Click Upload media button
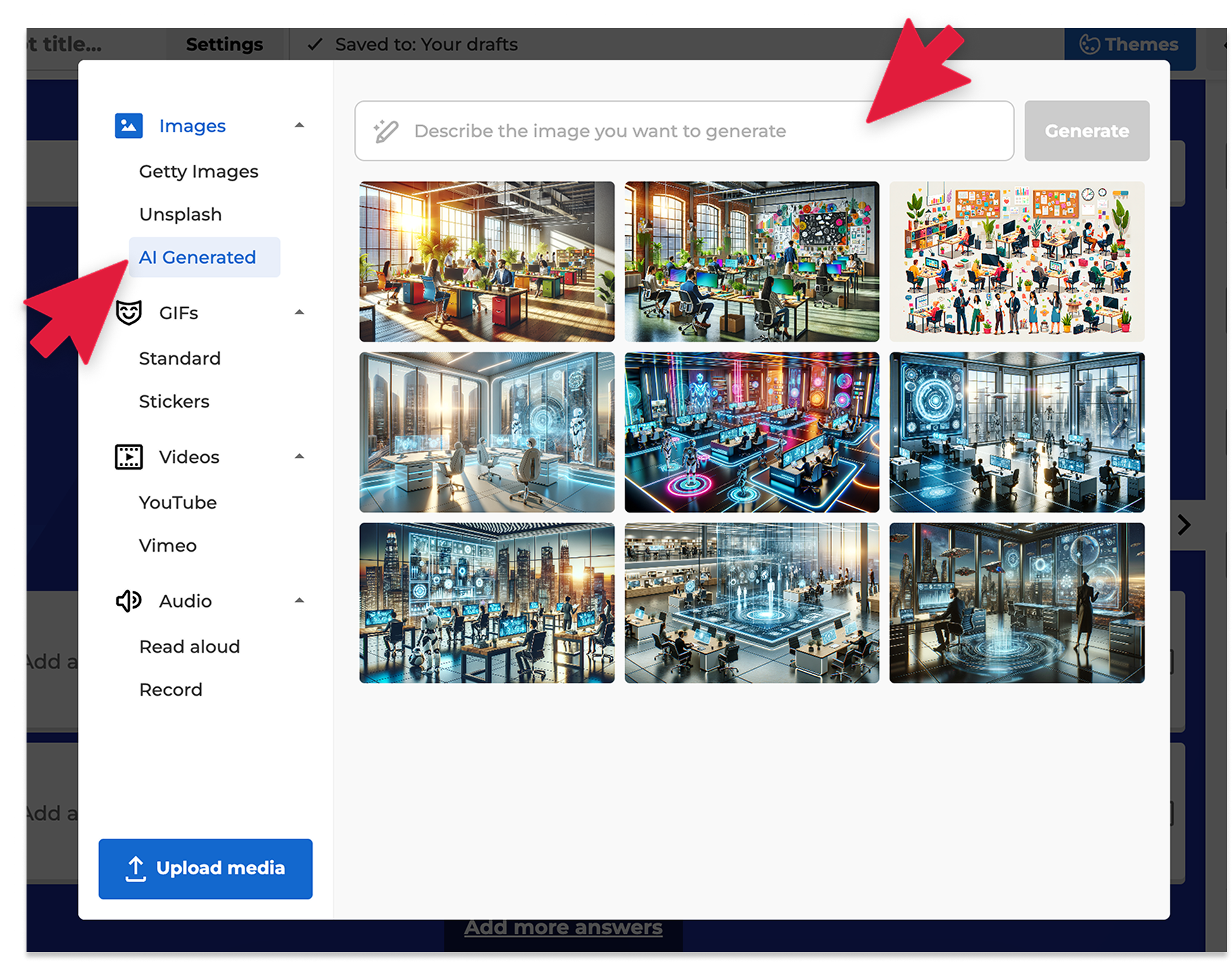This screenshot has height=962, width=1232. 205,868
